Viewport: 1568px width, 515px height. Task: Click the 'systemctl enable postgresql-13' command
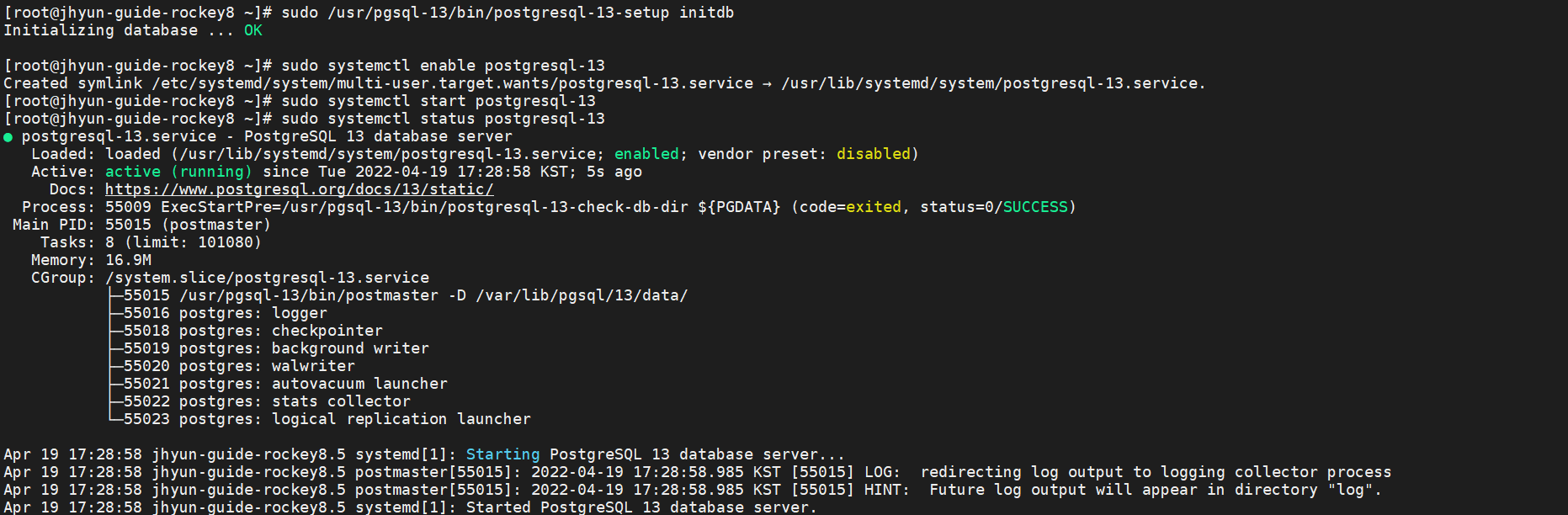coord(443,66)
